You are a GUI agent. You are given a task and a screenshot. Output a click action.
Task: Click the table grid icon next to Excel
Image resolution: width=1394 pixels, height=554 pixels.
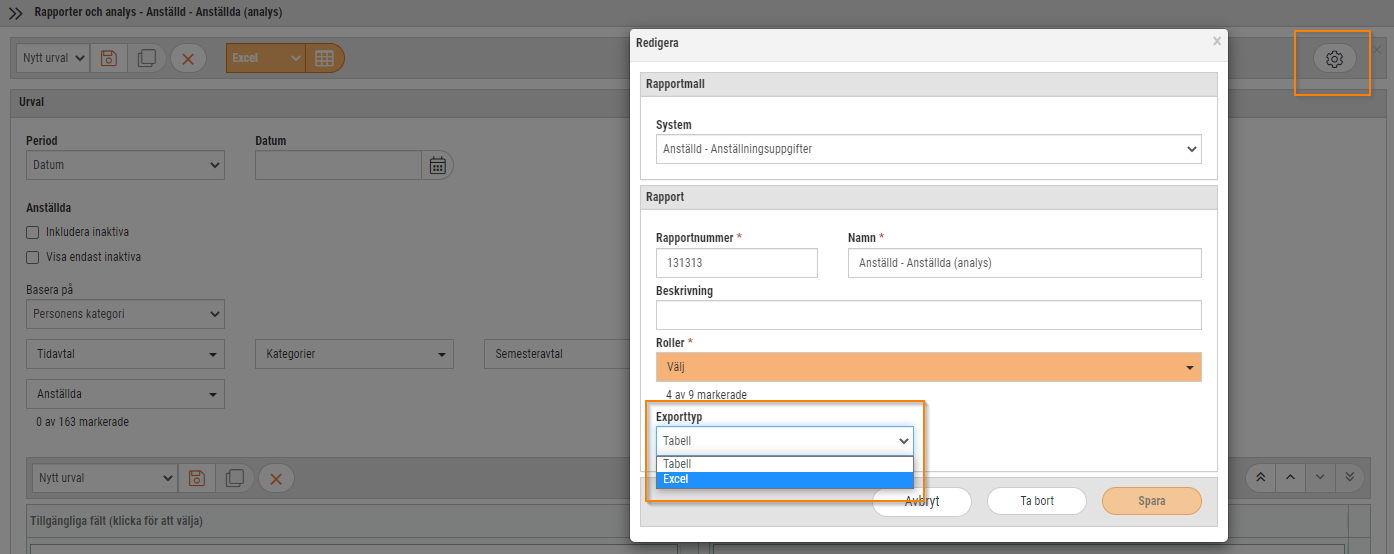325,58
